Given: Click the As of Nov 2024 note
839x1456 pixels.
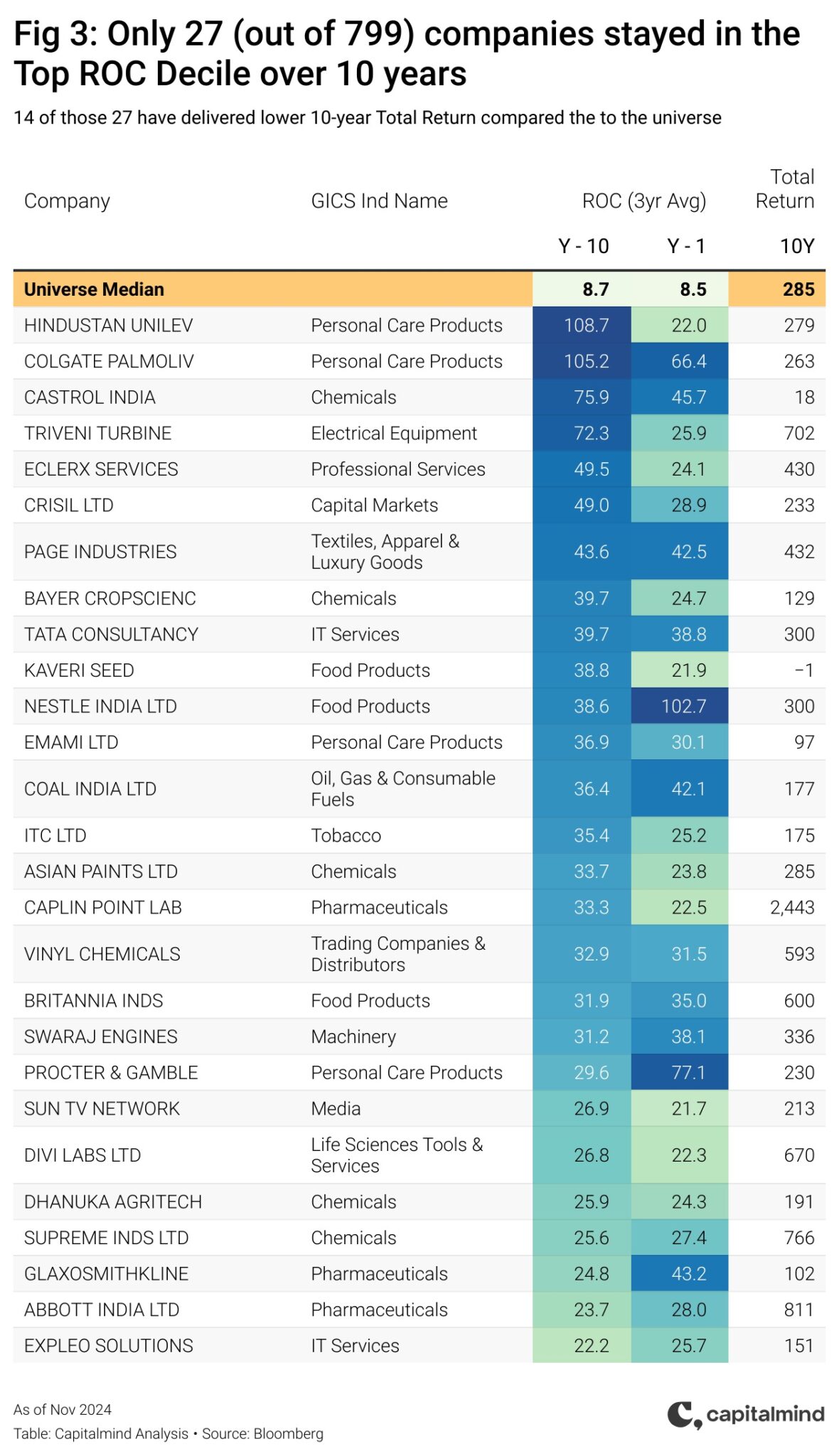Looking at the screenshot, I should pyautogui.click(x=63, y=1410).
